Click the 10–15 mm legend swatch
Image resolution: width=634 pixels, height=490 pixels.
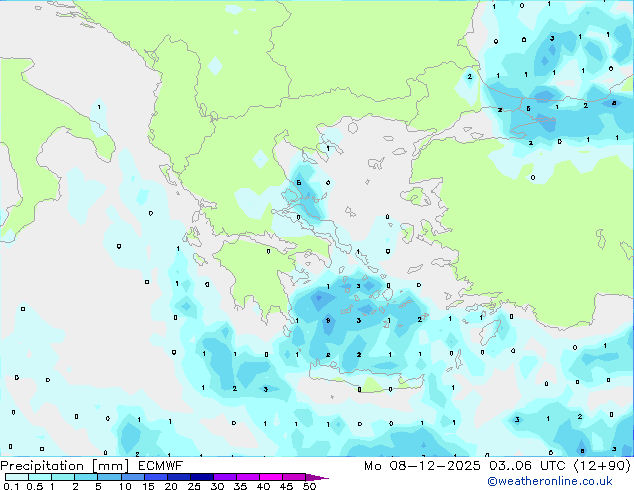133,477
